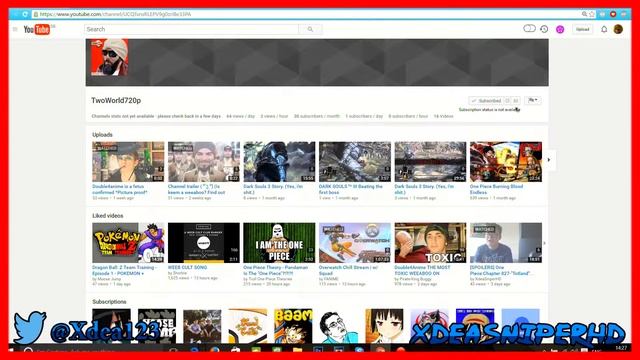Click the pink round icon in header

coord(560,29)
